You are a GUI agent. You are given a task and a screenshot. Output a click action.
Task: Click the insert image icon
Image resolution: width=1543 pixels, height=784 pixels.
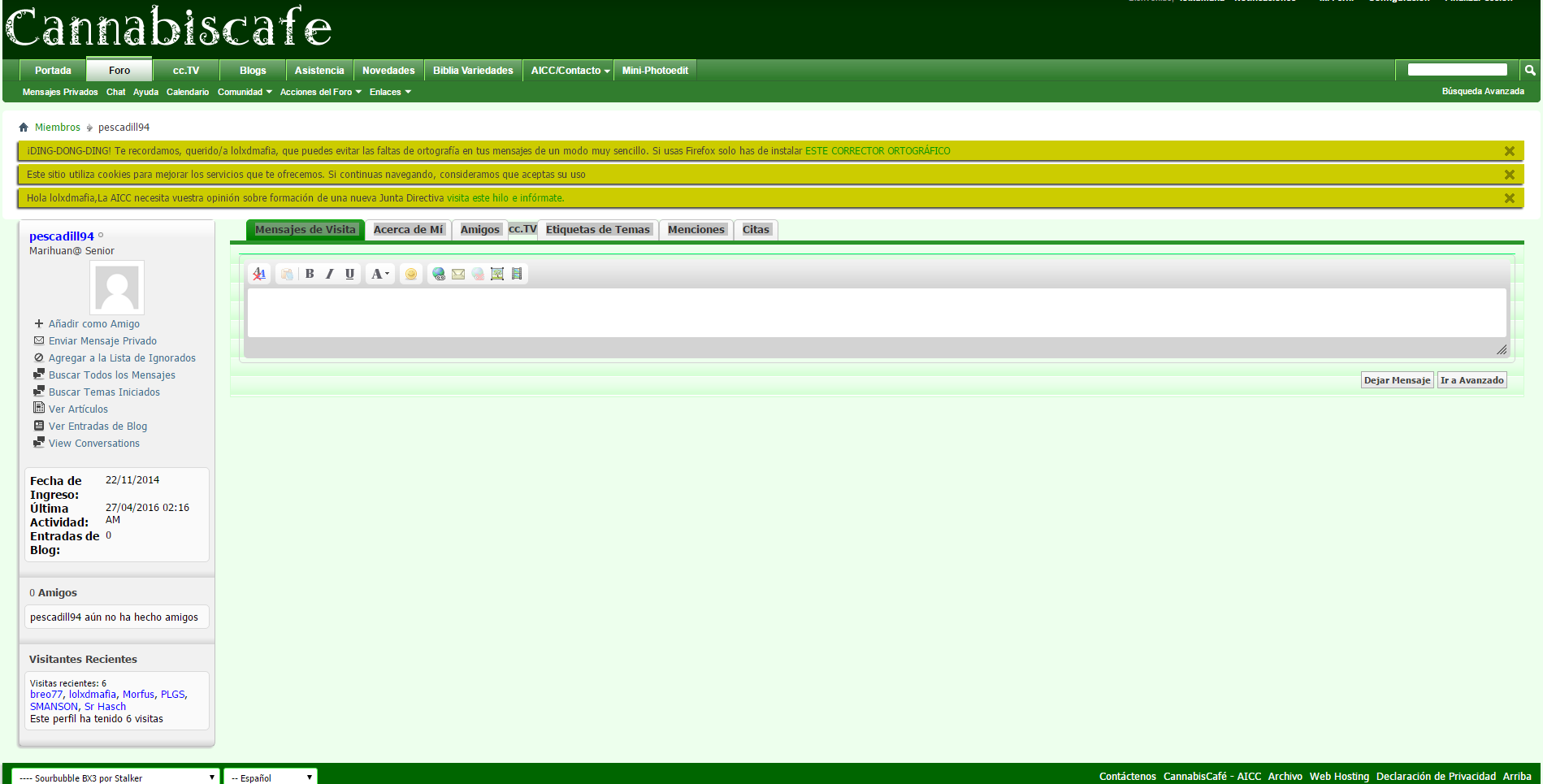pos(497,274)
